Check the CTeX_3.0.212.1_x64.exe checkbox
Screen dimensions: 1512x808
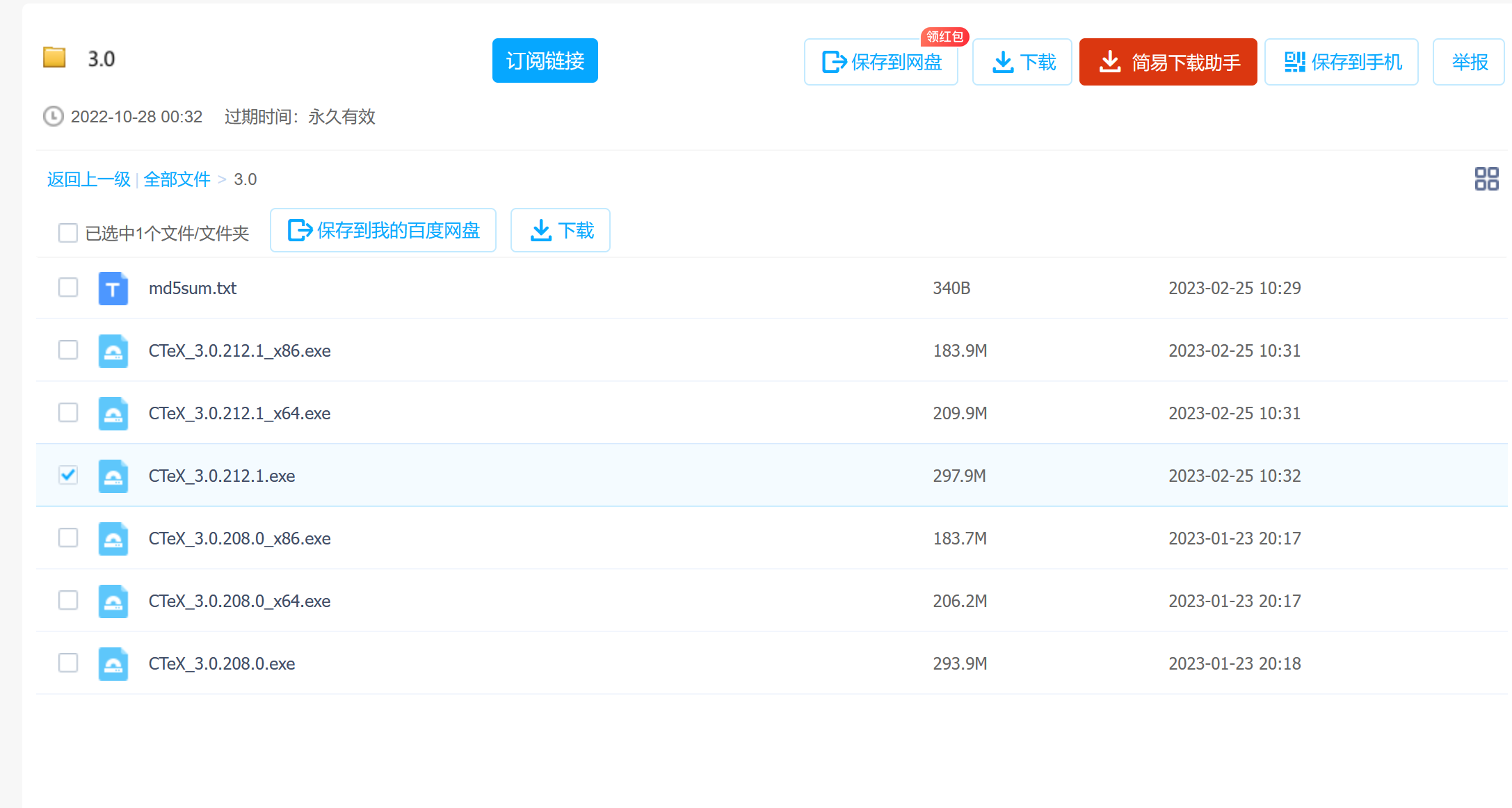pyautogui.click(x=68, y=412)
